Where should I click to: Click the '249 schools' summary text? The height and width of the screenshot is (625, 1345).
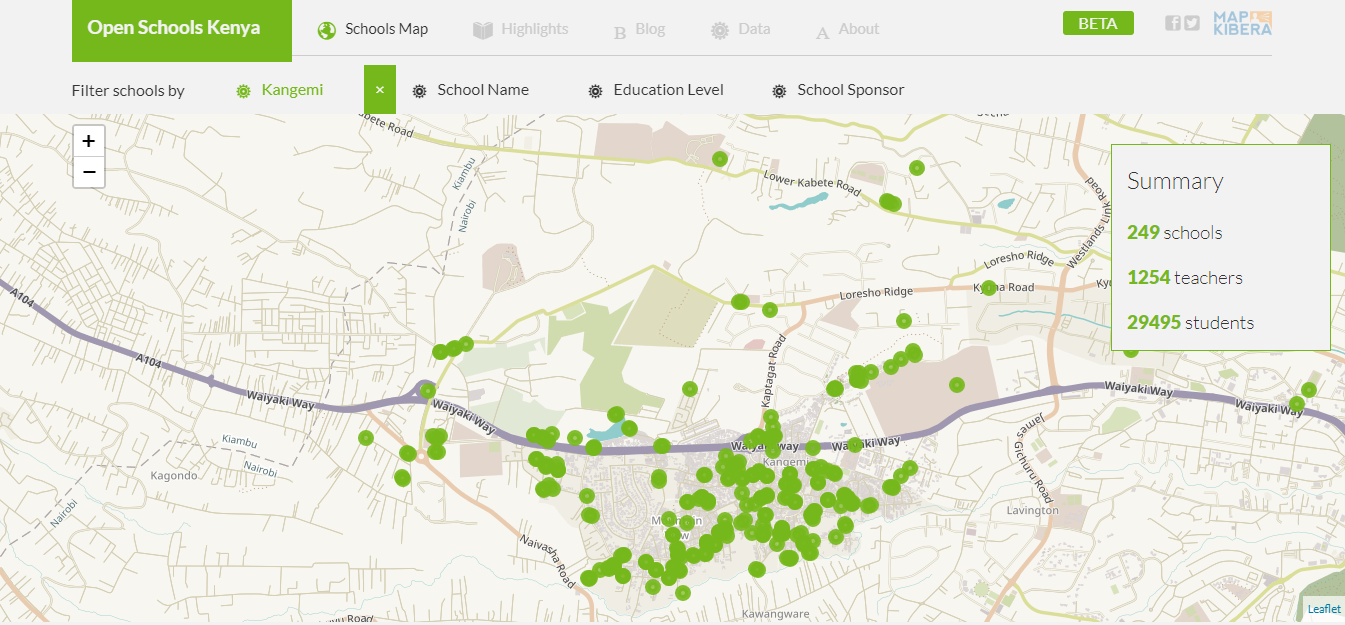[1175, 233]
